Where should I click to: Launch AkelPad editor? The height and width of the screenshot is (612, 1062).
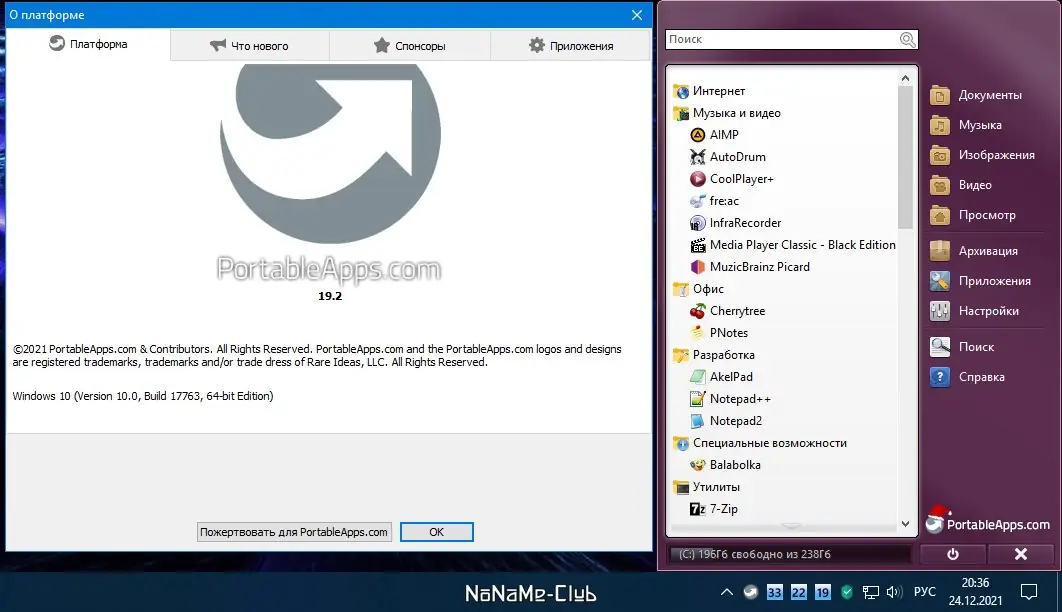tap(721, 376)
